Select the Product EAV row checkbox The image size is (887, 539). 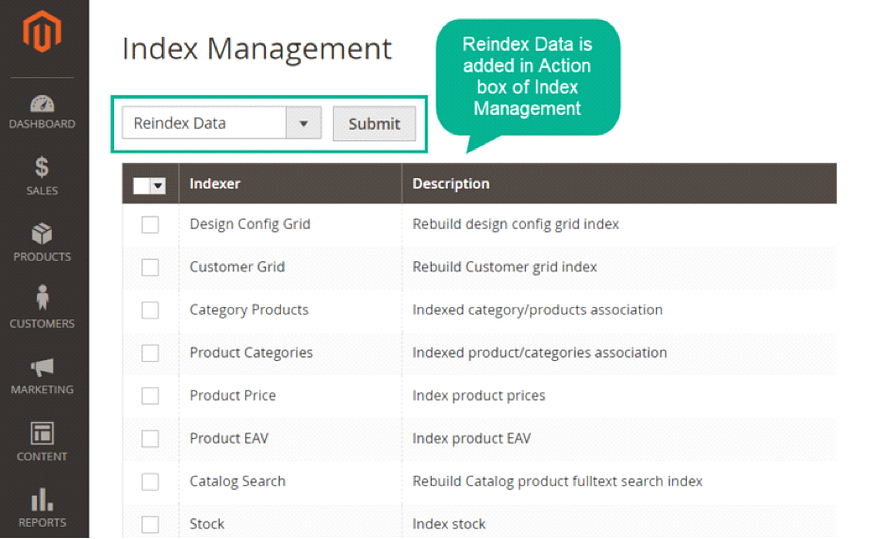pos(150,439)
